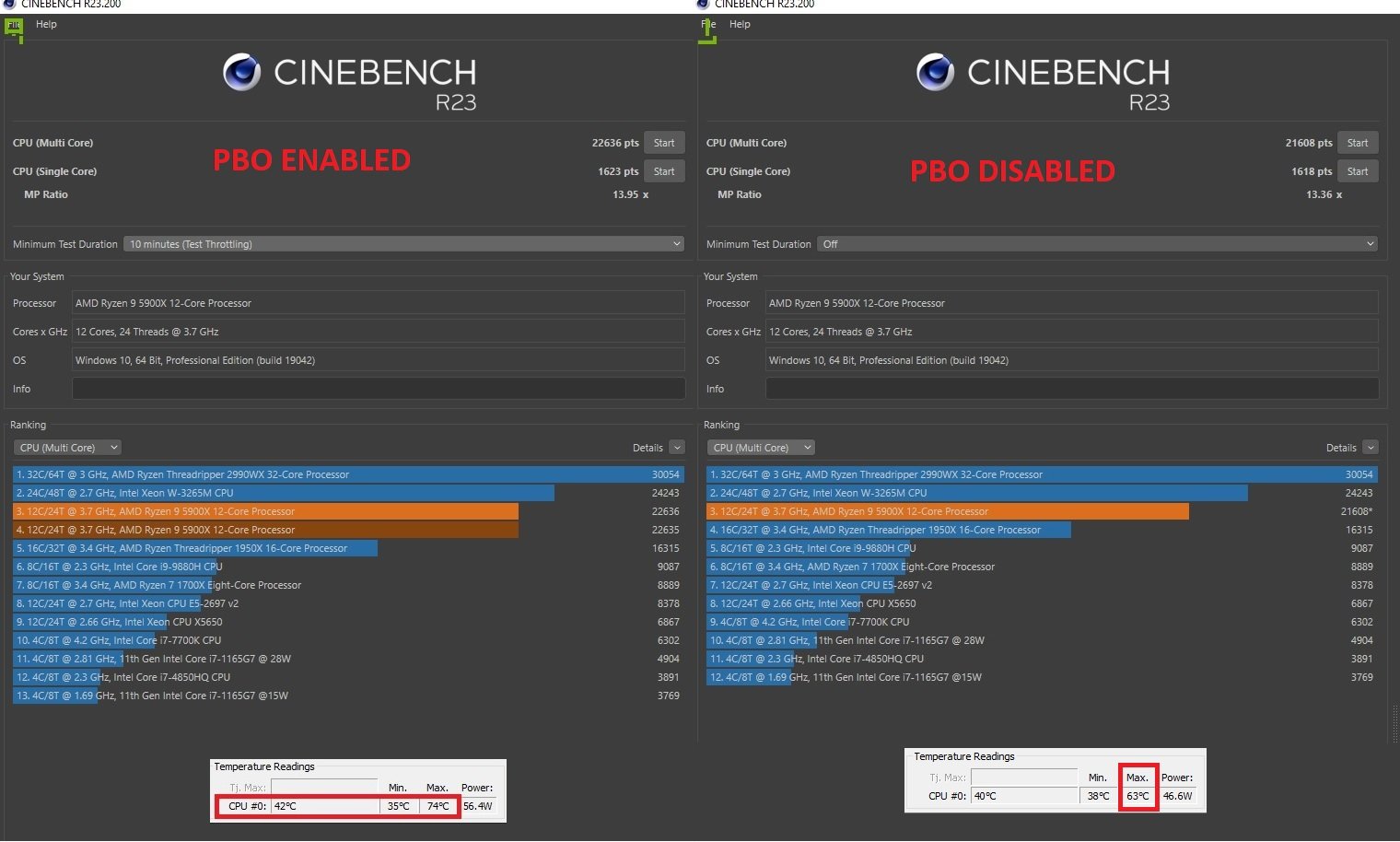The width and height of the screenshot is (1400, 842).
Task: Open left window ranking CPU (Multi Core) dropdown
Action: point(67,448)
